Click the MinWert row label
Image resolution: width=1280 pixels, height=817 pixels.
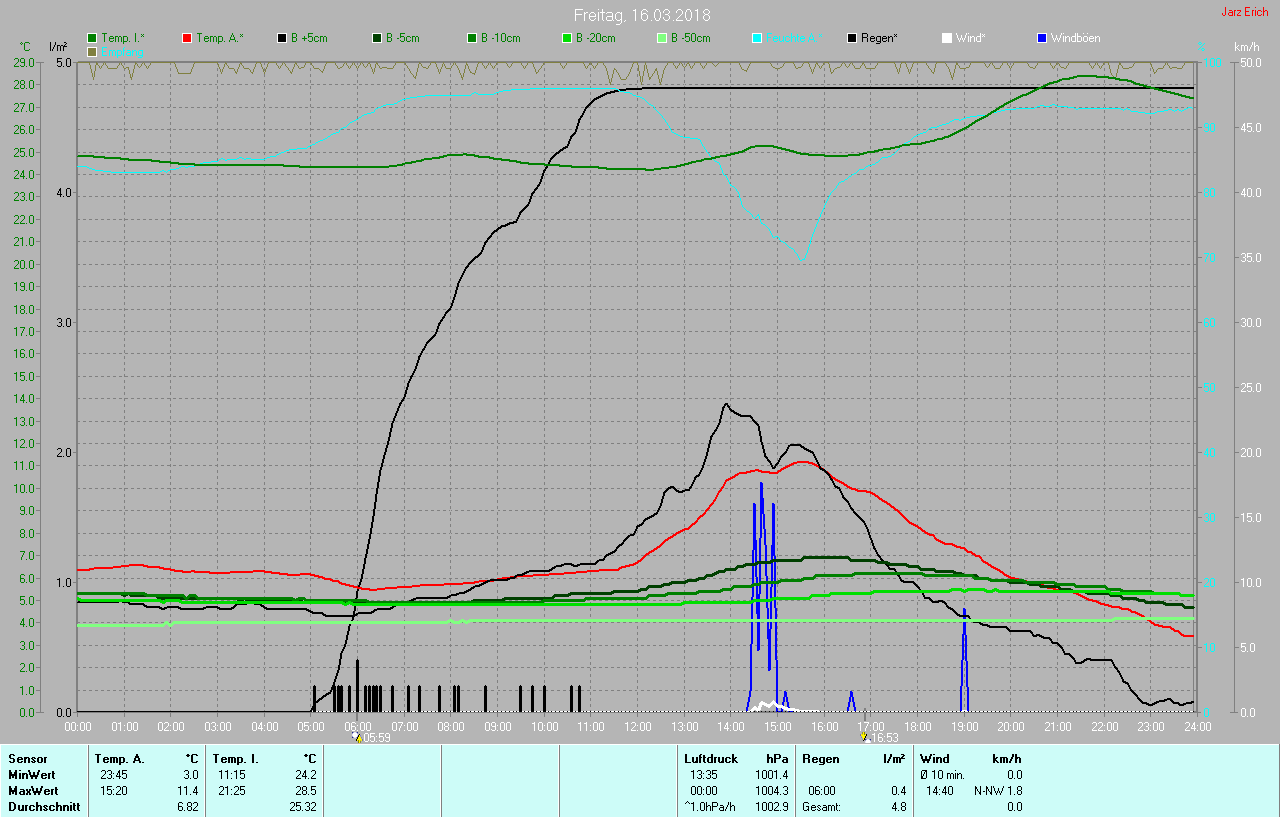click(32, 775)
